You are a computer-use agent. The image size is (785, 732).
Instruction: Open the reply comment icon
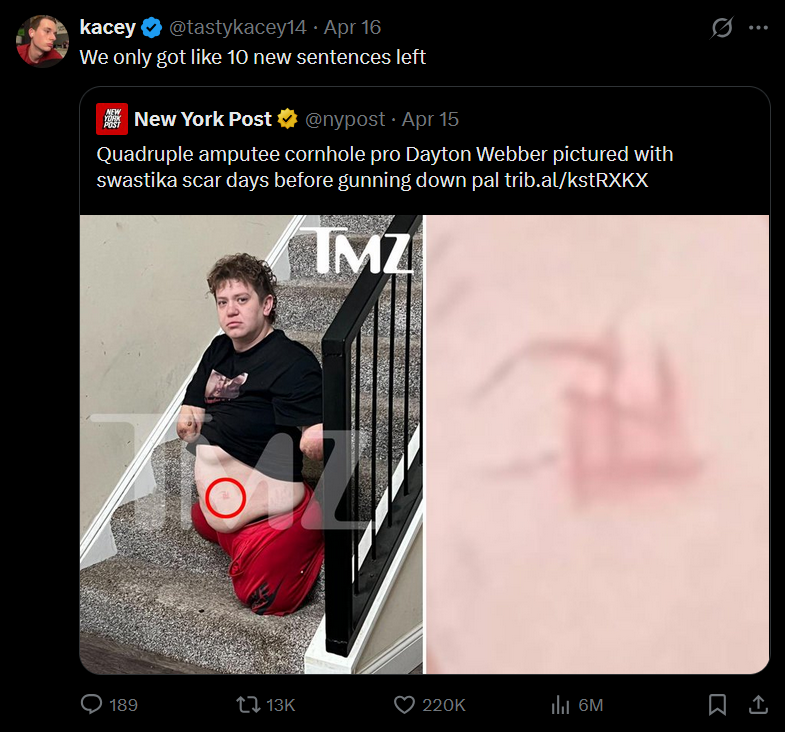point(92,704)
